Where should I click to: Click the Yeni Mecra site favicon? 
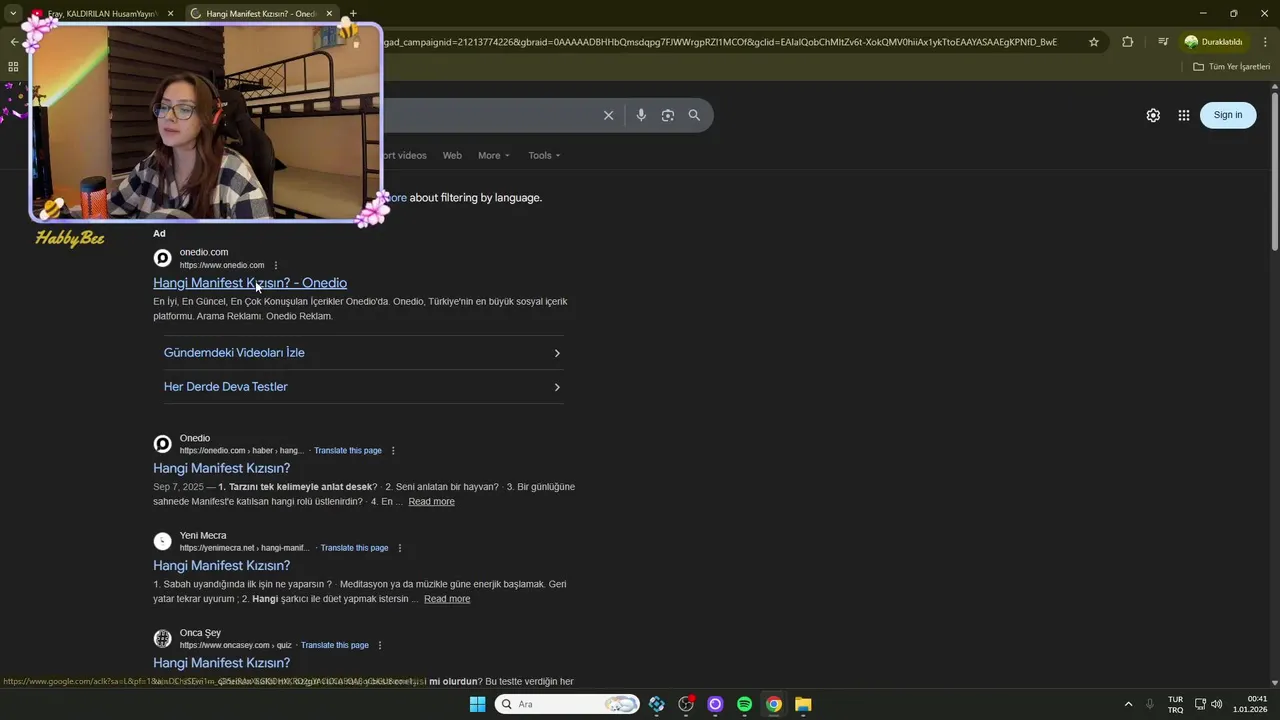[x=162, y=541]
